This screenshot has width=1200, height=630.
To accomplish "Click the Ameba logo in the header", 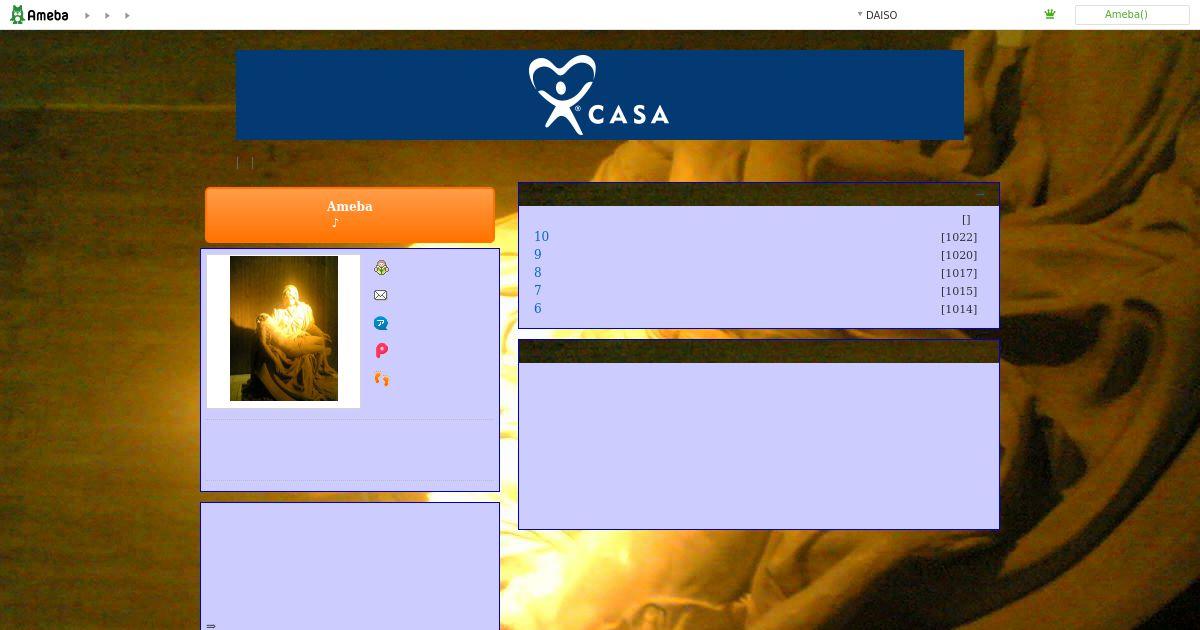I will pyautogui.click(x=39, y=15).
